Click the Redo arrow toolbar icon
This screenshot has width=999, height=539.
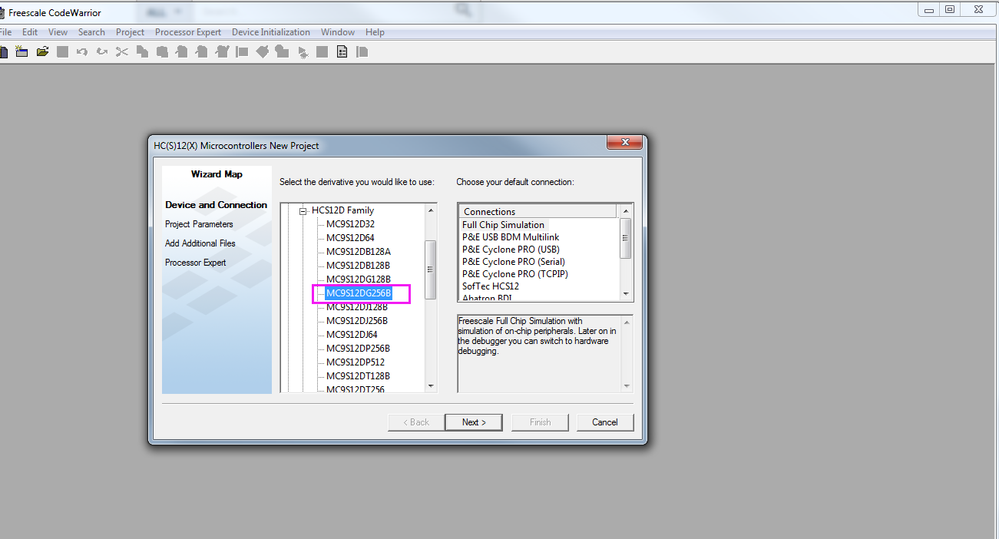click(102, 52)
